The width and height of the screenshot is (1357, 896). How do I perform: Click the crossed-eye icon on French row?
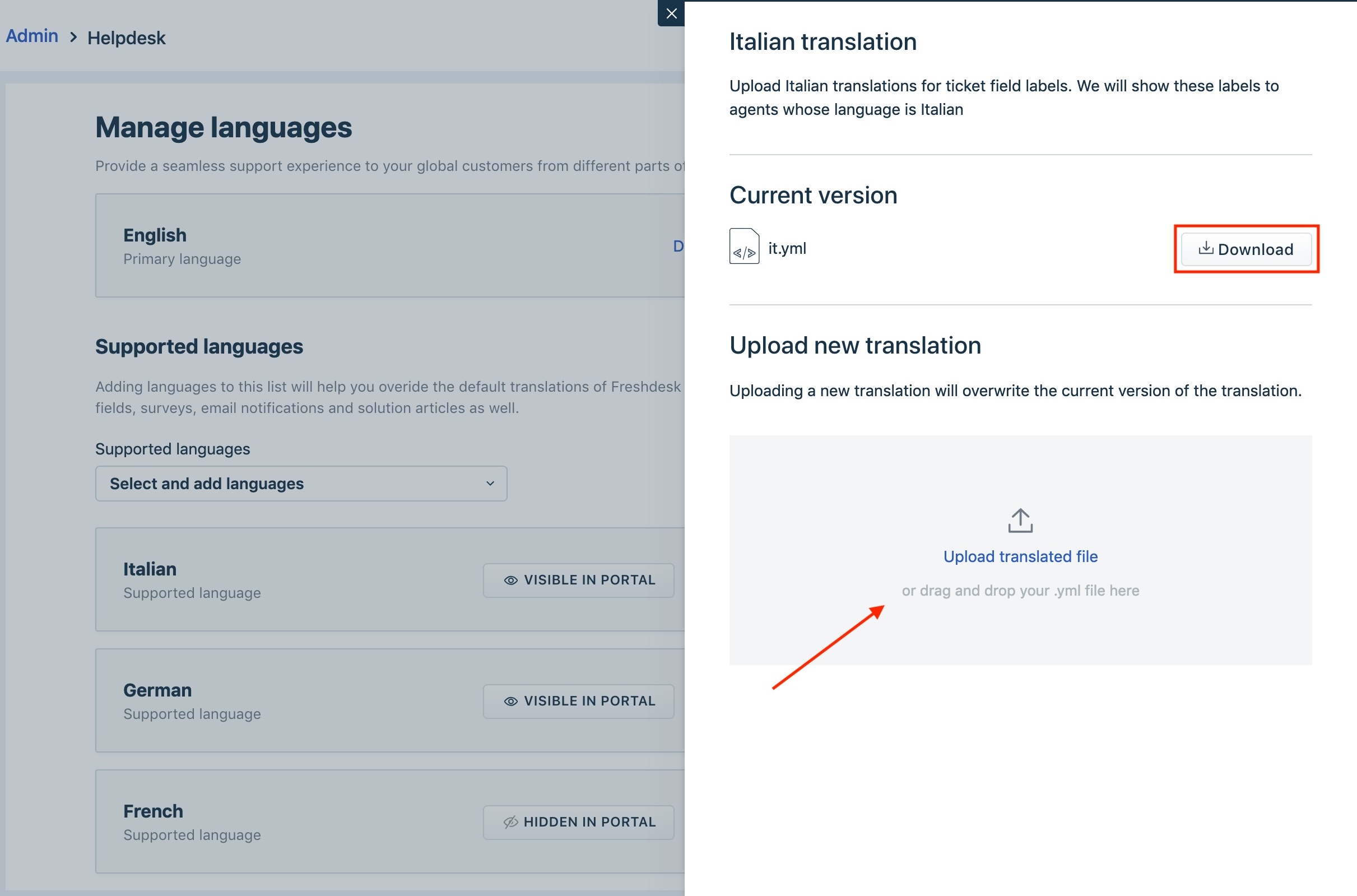510,822
